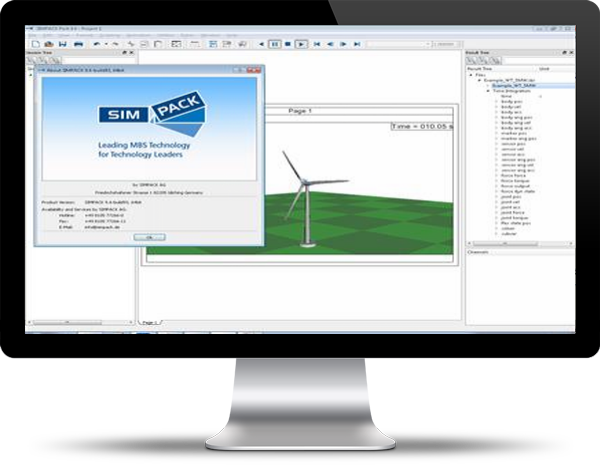Screen dimensions: 600x466
Task: Click the first filter icon in Result Tree toolbar
Action: click(x=470, y=60)
